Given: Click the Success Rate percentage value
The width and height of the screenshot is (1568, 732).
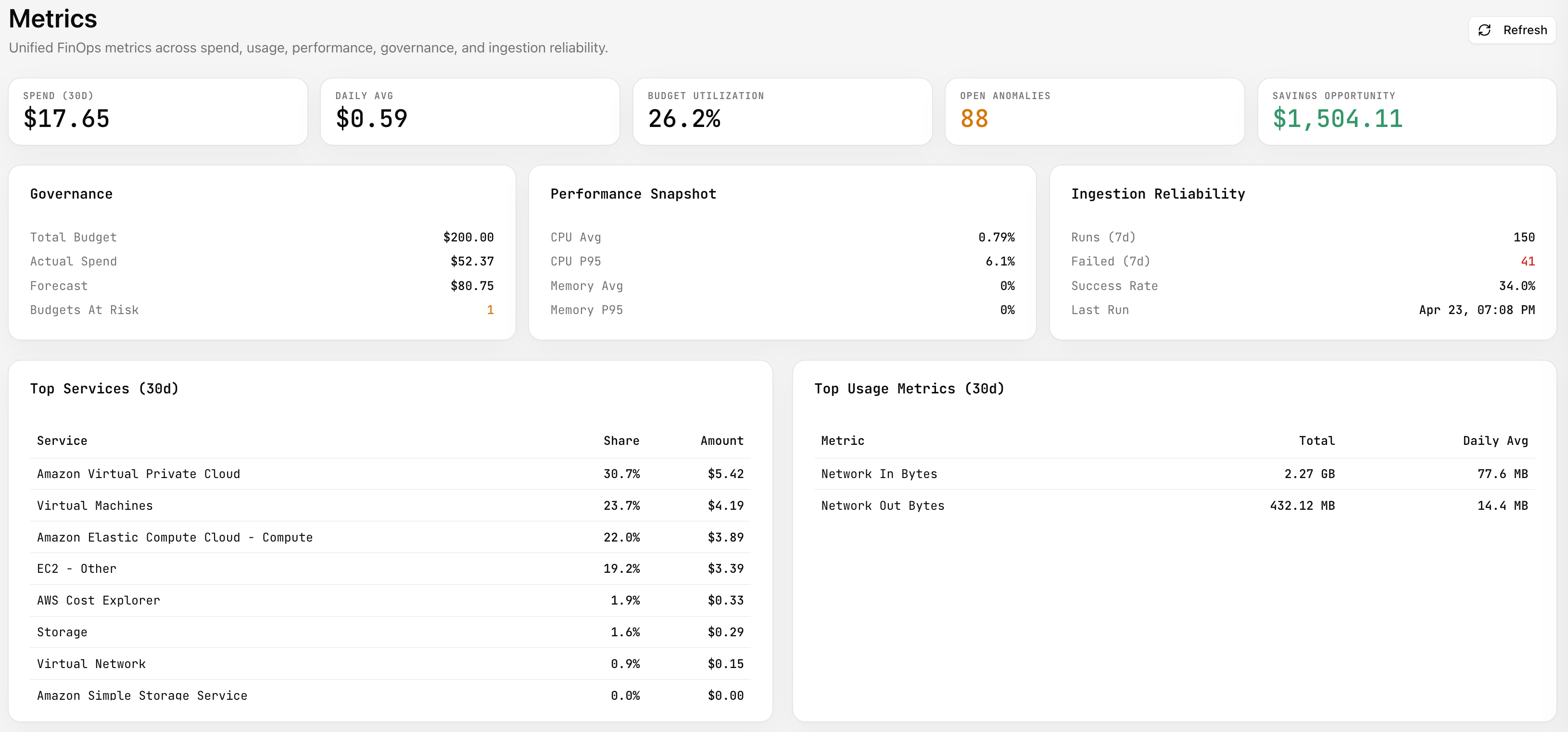Looking at the screenshot, I should pos(1517,285).
